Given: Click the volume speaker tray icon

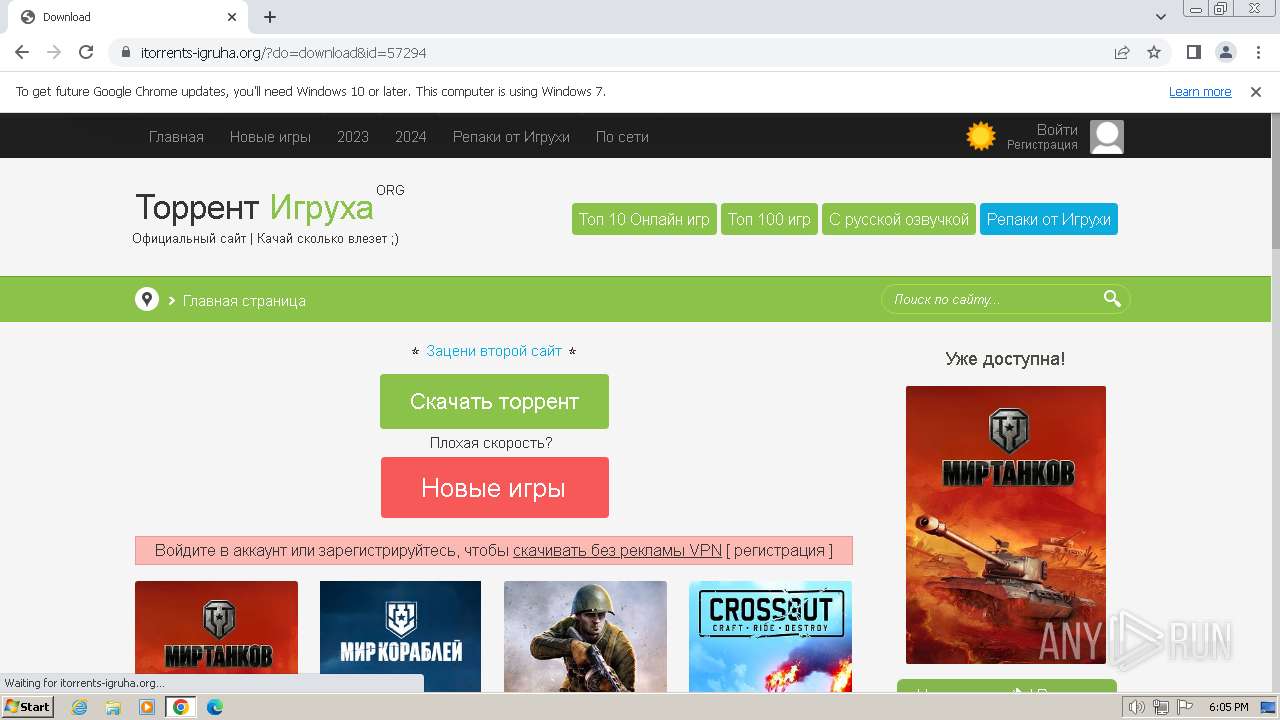Looking at the screenshot, I should pos(1137,707).
